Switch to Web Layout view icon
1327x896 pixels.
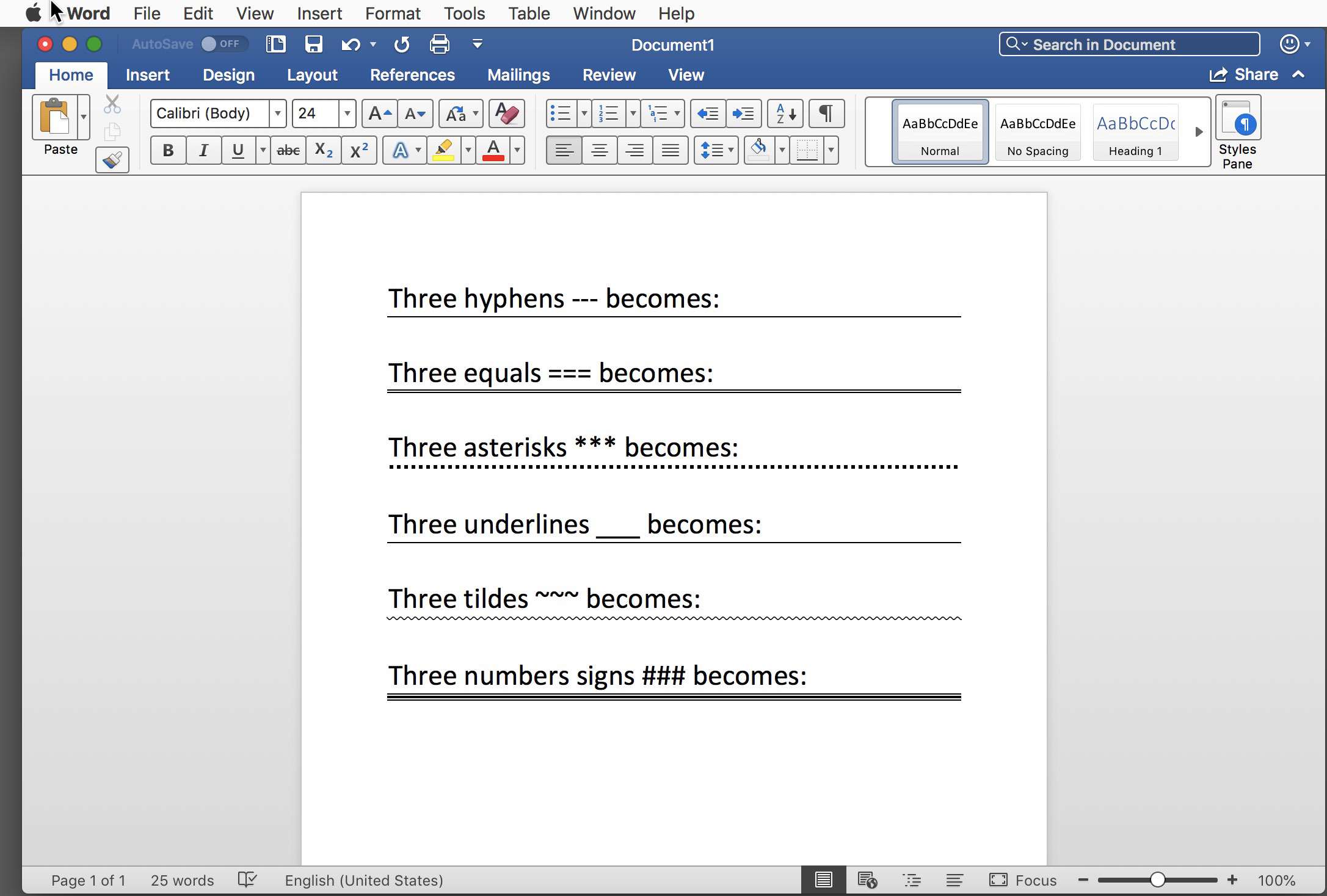click(867, 880)
